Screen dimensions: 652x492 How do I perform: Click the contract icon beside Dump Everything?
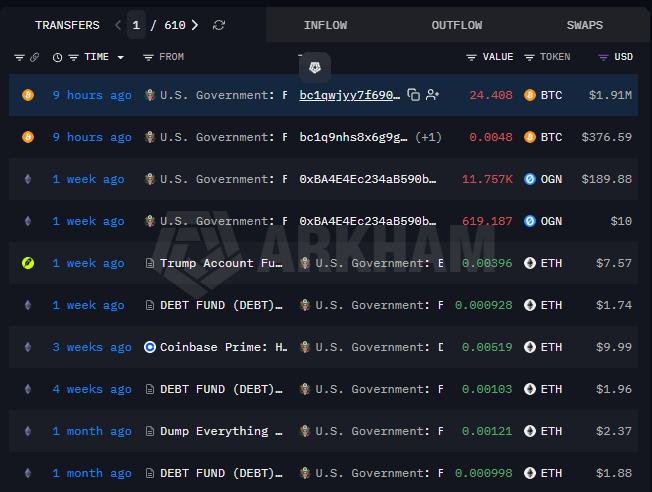coord(150,431)
